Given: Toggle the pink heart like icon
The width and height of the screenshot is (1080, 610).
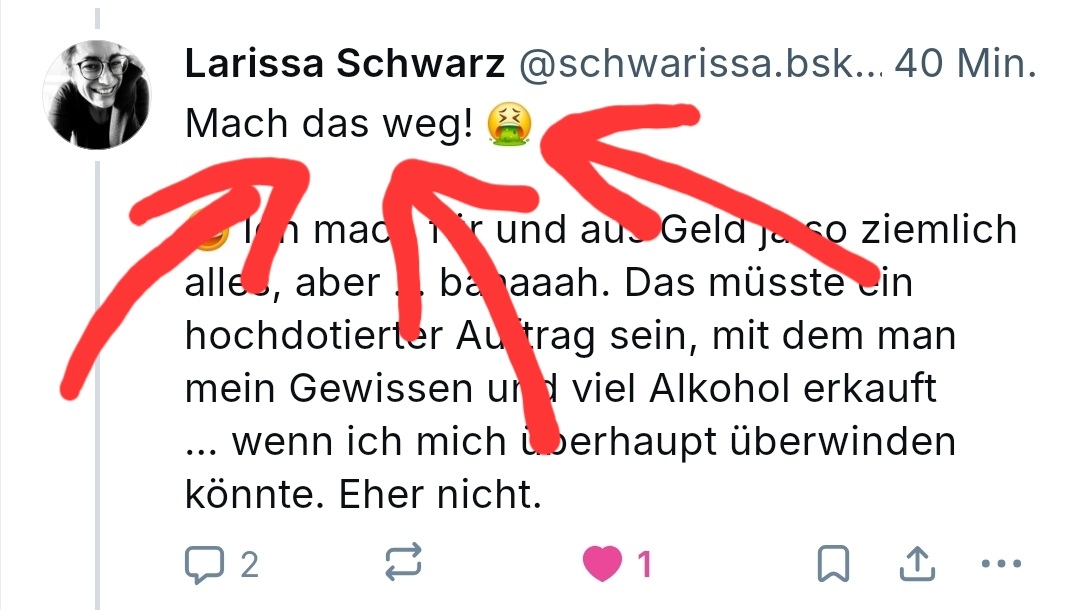Looking at the screenshot, I should (602, 563).
